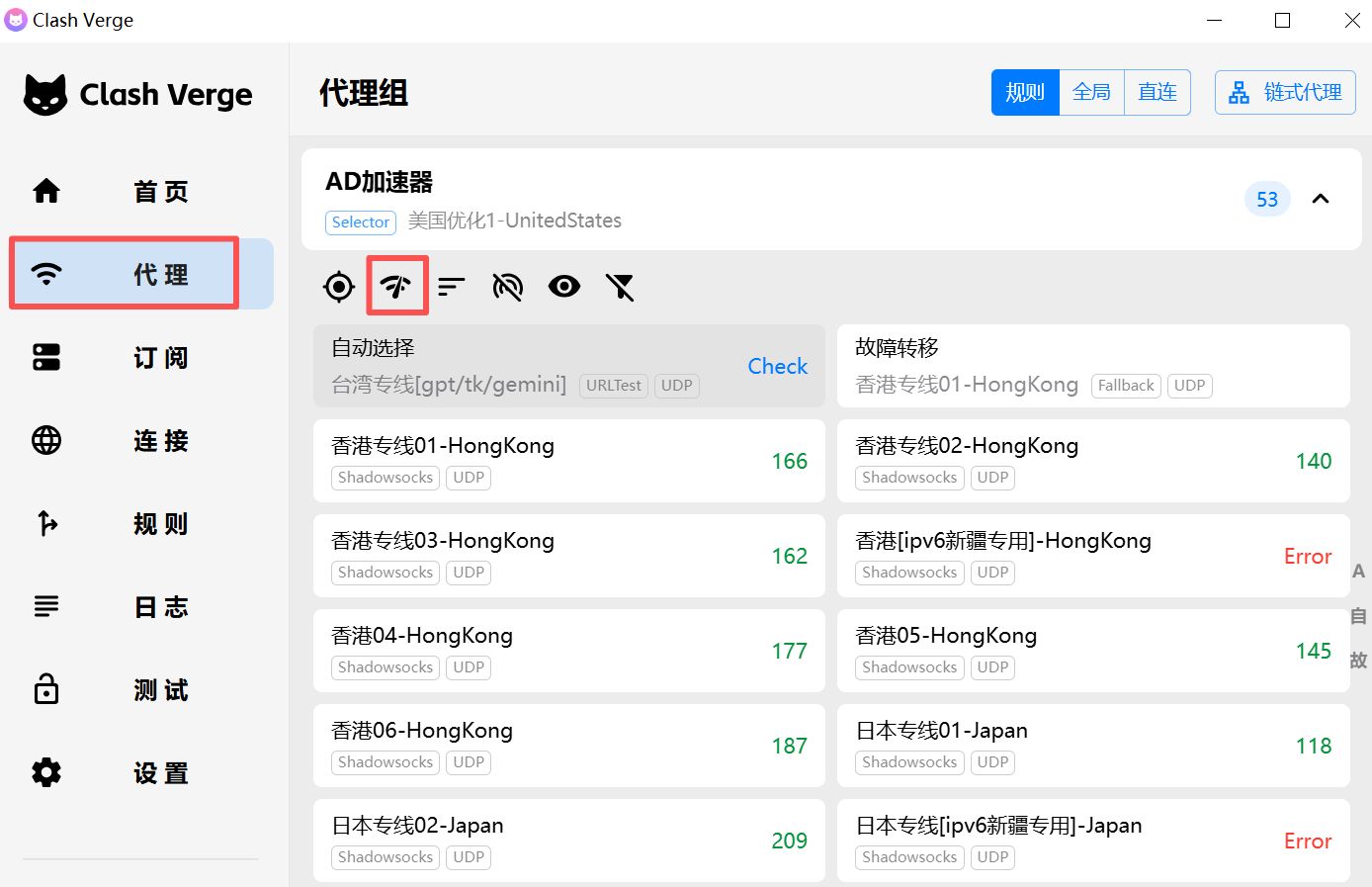The image size is (1372, 887).
Task: Click the 链式代理 chain proxy button
Action: coord(1285,93)
